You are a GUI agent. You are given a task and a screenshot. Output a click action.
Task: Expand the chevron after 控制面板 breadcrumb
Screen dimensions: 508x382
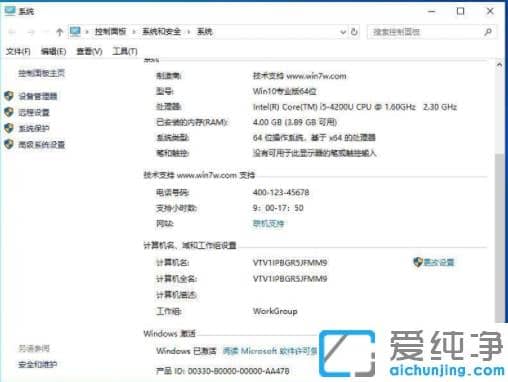(x=134, y=32)
